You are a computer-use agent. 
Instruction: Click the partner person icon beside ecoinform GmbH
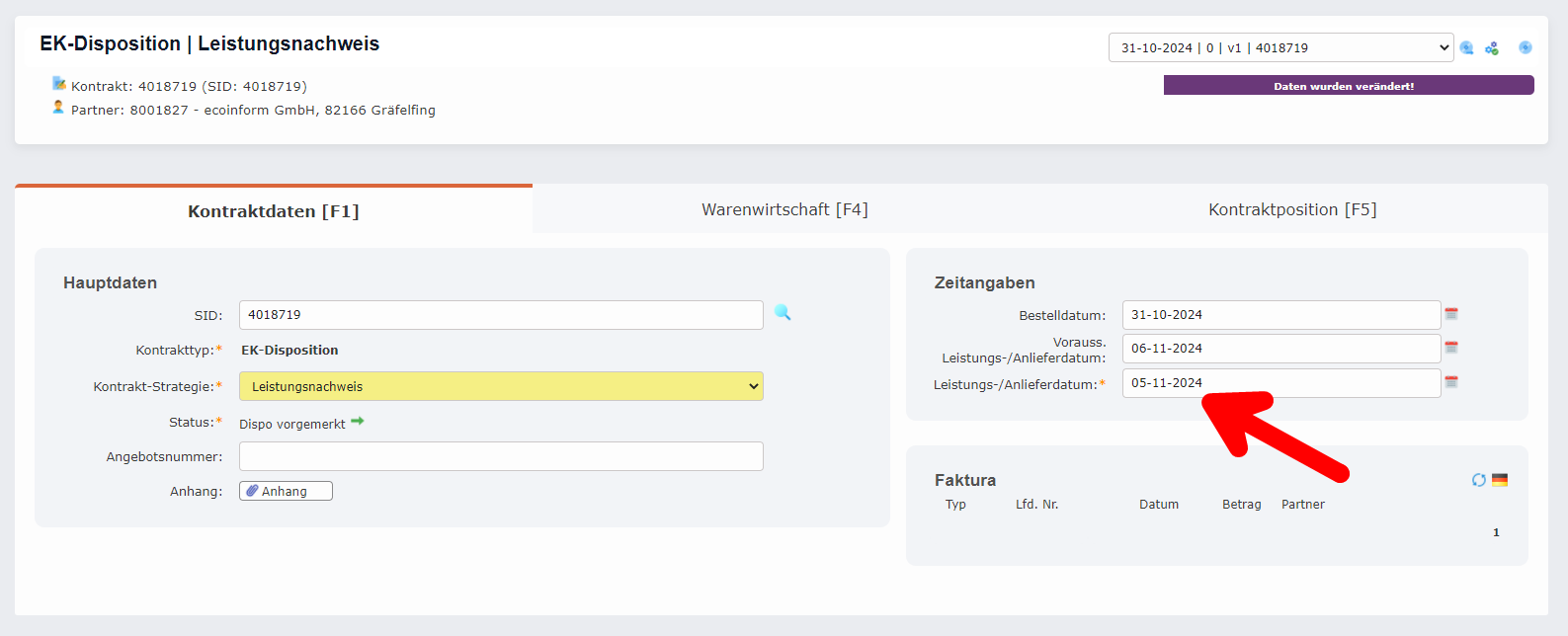coord(58,108)
